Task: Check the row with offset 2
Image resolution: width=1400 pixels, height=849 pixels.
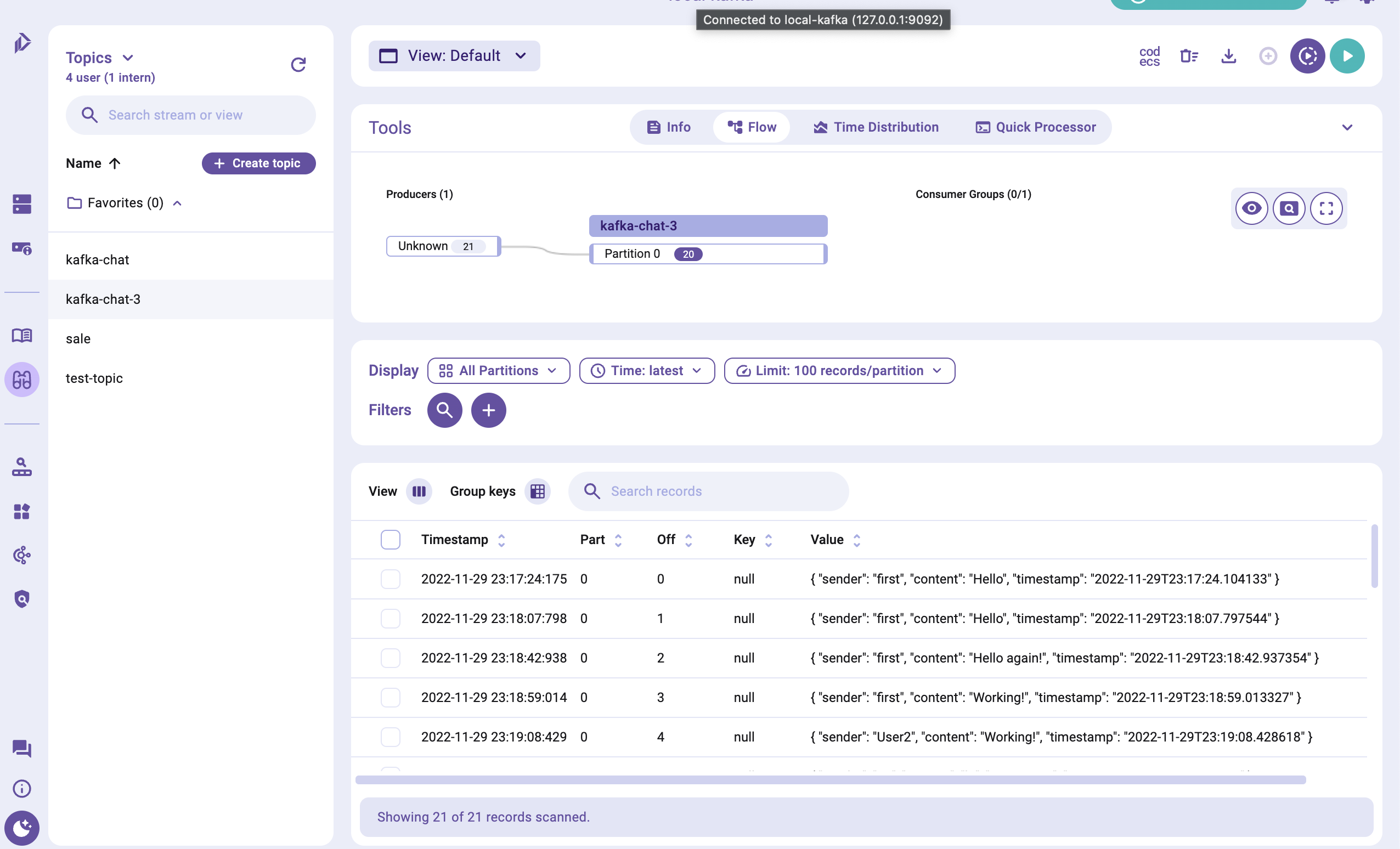Action: tap(391, 658)
